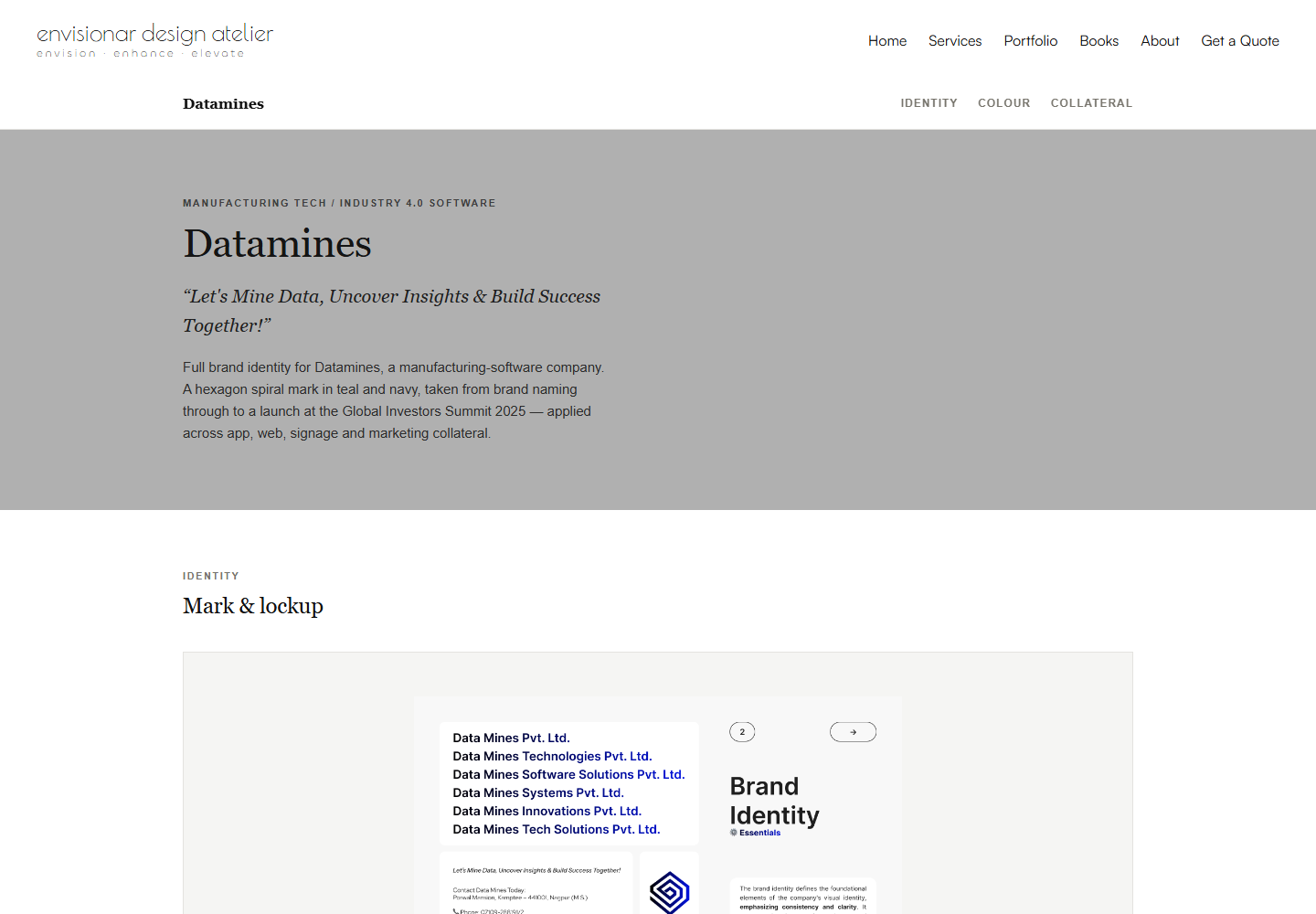Viewport: 1316px width, 914px height.
Task: Click the envisionar design atelier logo
Action: pos(154,41)
